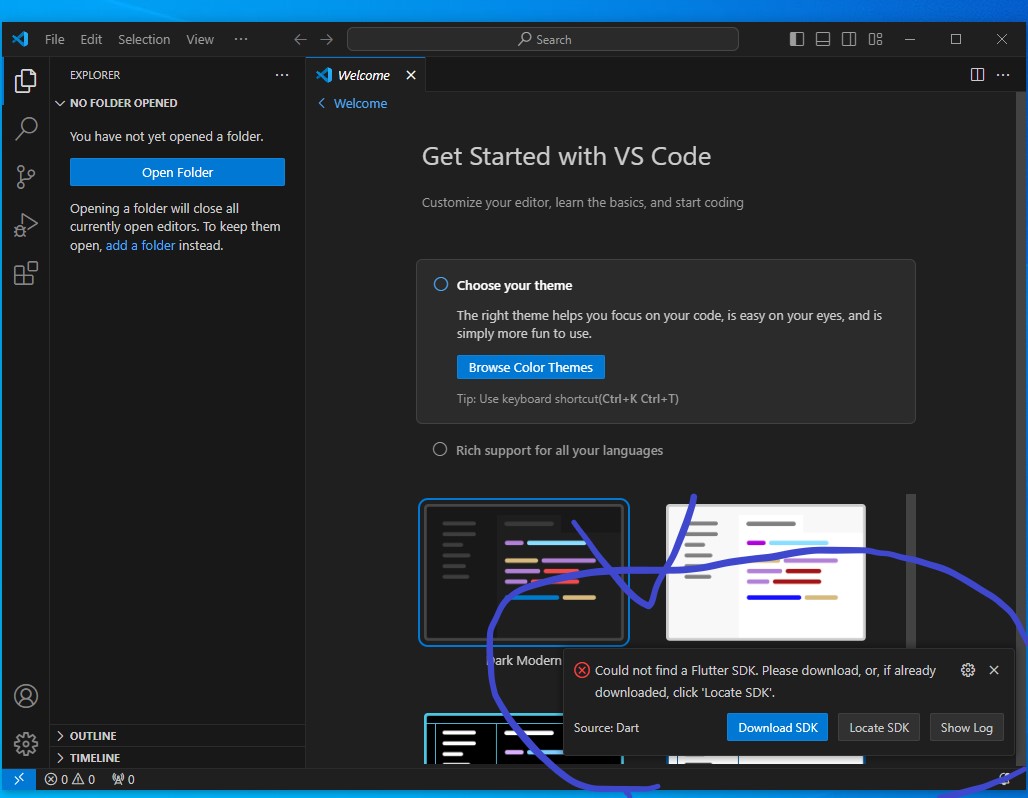The width and height of the screenshot is (1028, 798).
Task: Select the Choose your theme step circle
Action: coord(441,284)
